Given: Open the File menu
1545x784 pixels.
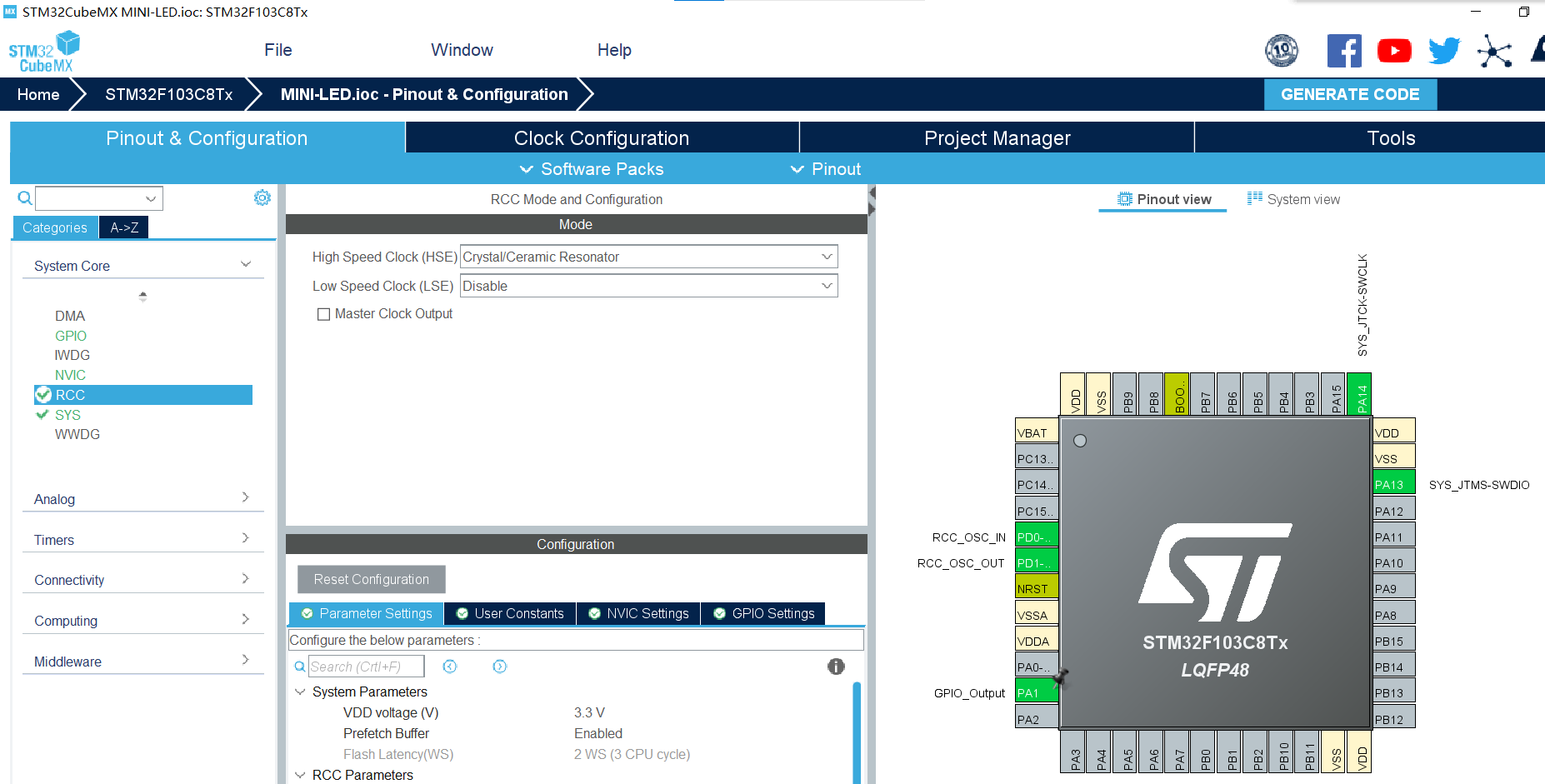Looking at the screenshot, I should click(x=278, y=50).
